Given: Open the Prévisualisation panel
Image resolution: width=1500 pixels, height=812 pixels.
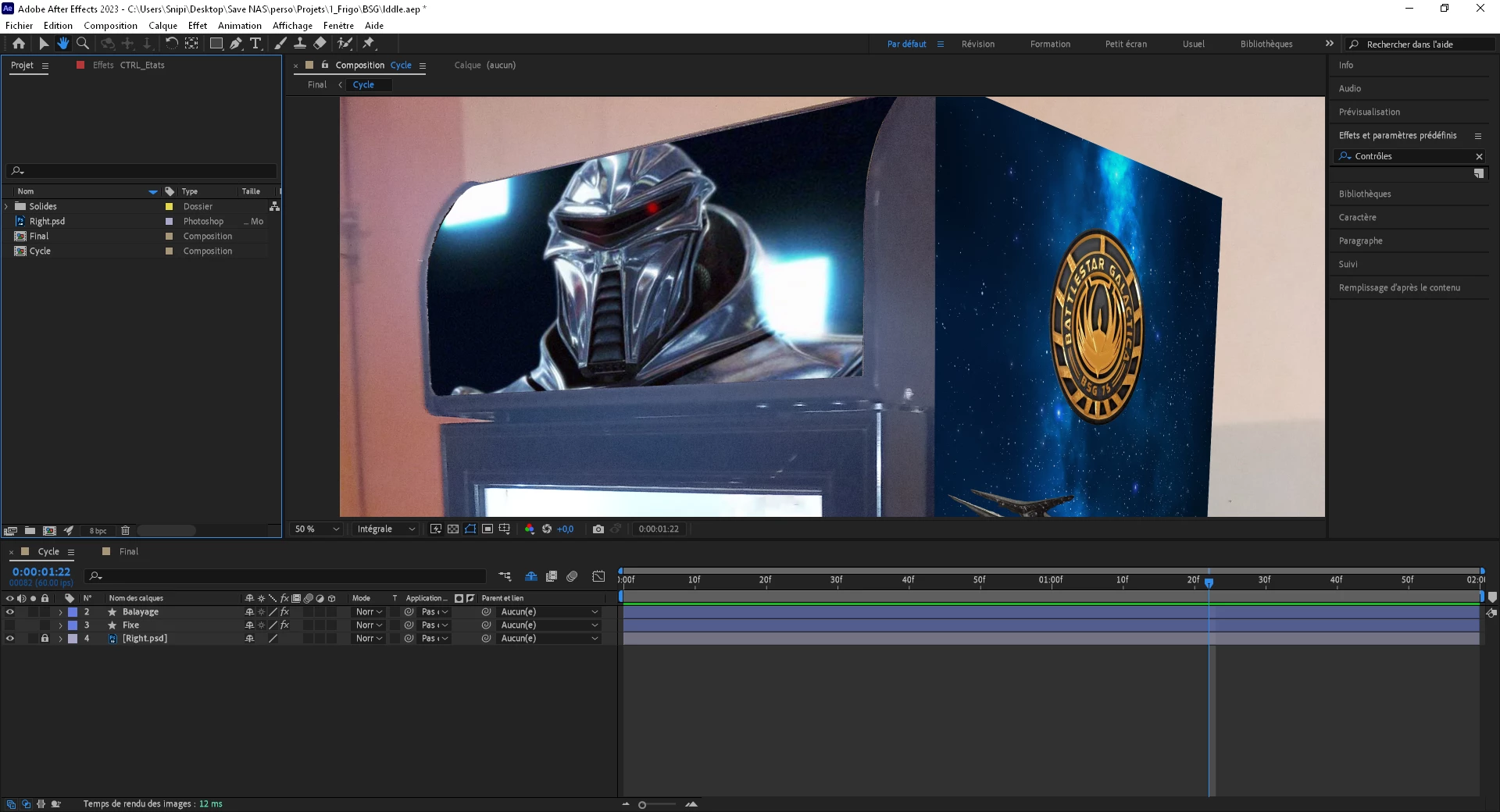Looking at the screenshot, I should tap(1370, 112).
